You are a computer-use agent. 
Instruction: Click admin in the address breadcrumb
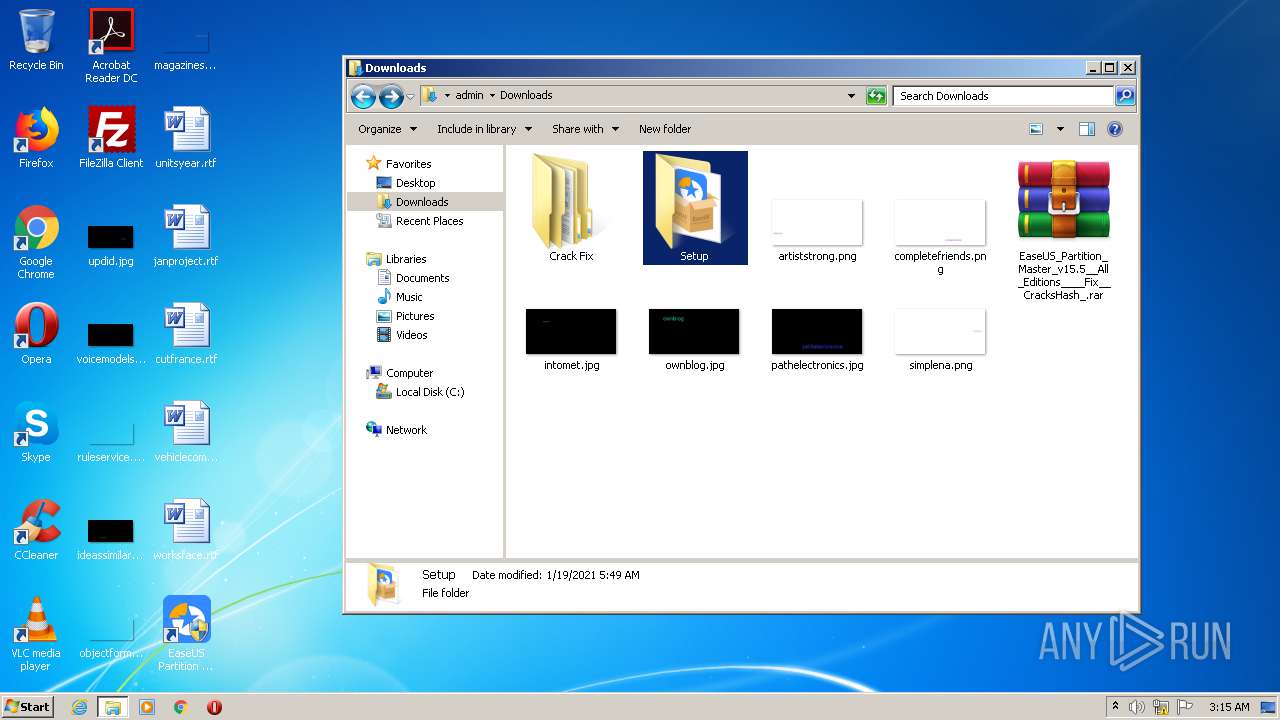469,96
